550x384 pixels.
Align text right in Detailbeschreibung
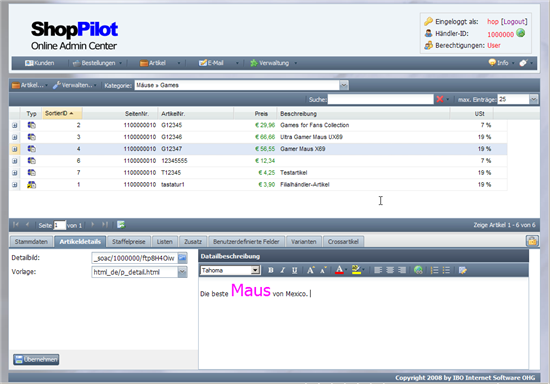point(402,270)
